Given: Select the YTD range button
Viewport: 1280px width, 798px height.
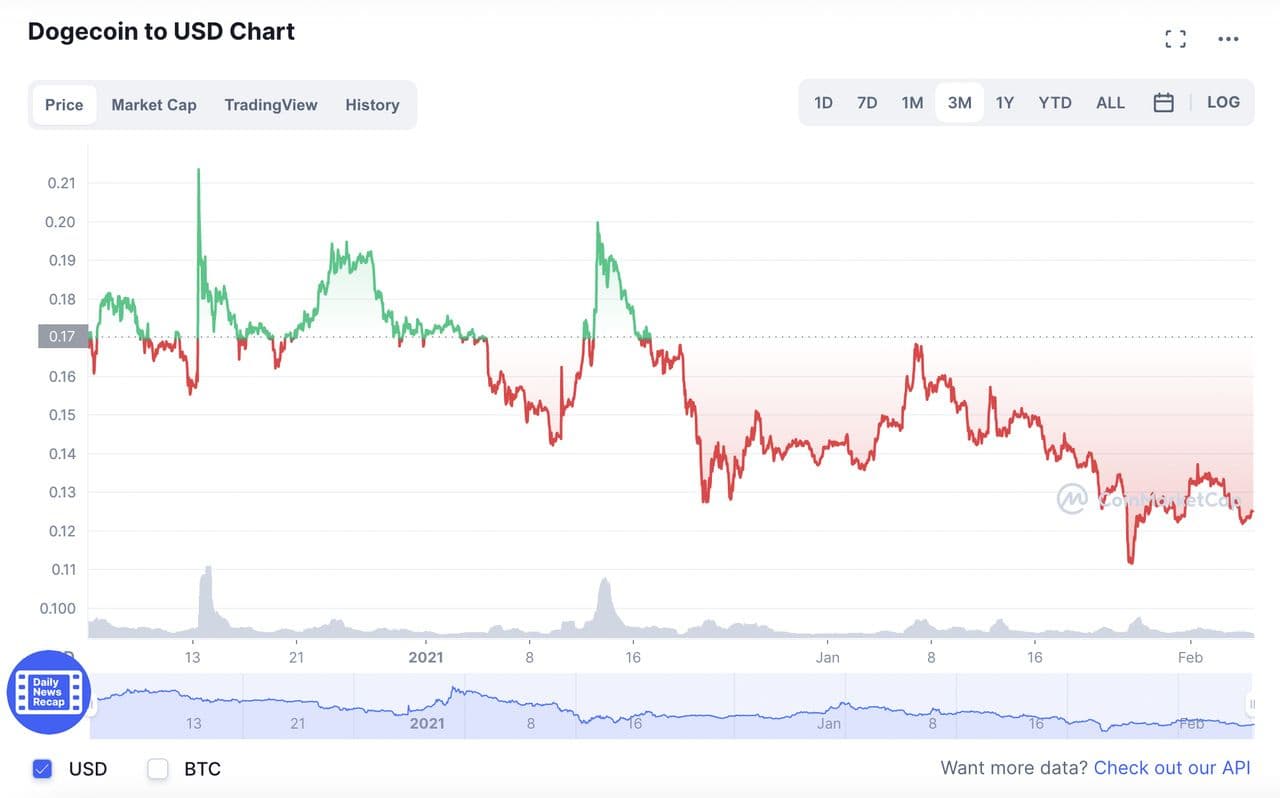Looking at the screenshot, I should coord(1055,103).
